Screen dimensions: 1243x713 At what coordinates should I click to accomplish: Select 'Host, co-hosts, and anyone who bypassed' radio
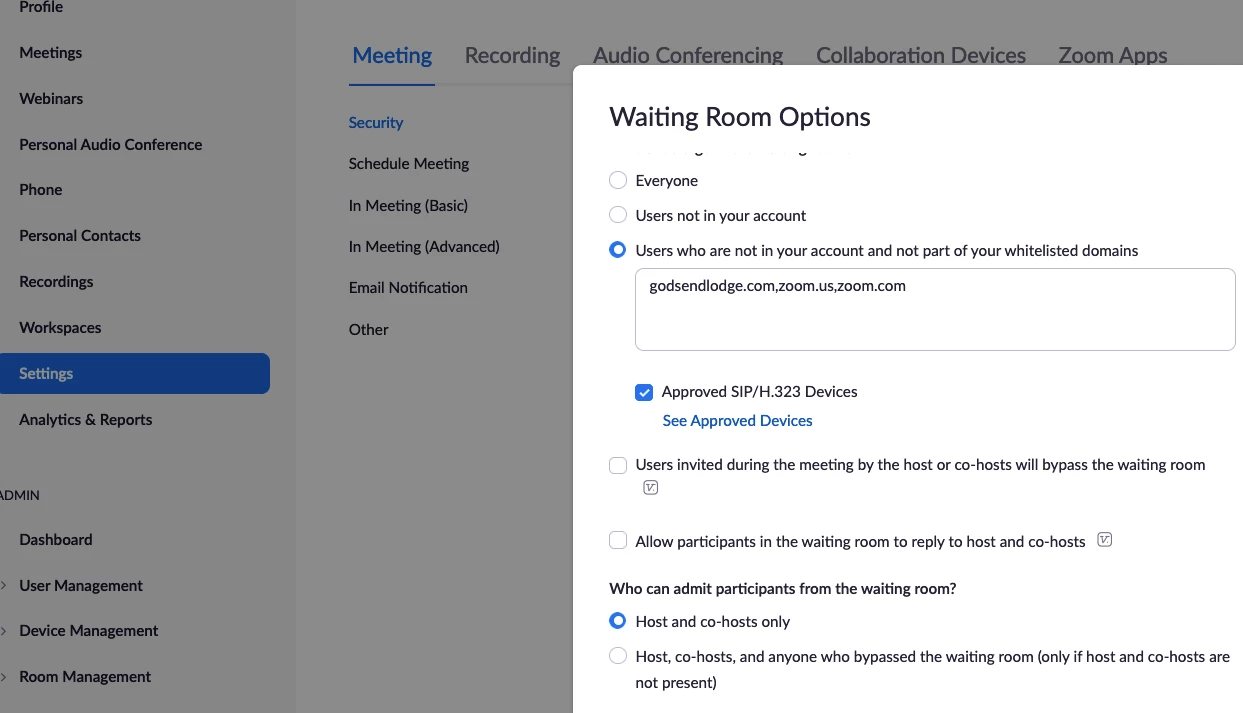tap(618, 657)
